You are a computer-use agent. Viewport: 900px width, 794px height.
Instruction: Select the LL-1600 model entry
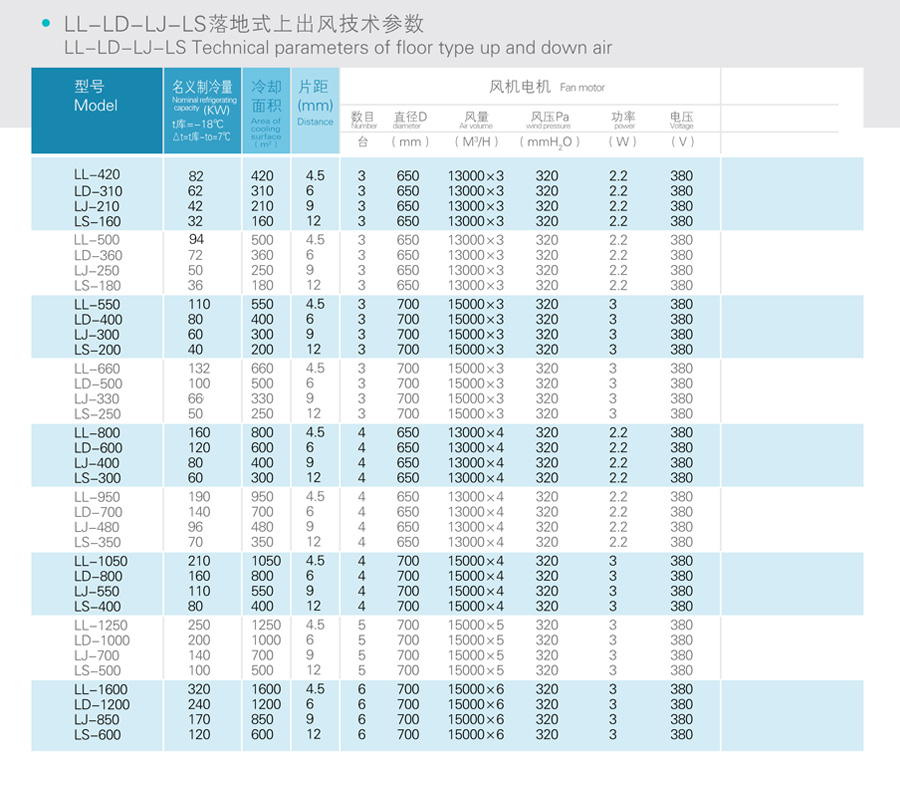pyautogui.click(x=100, y=689)
